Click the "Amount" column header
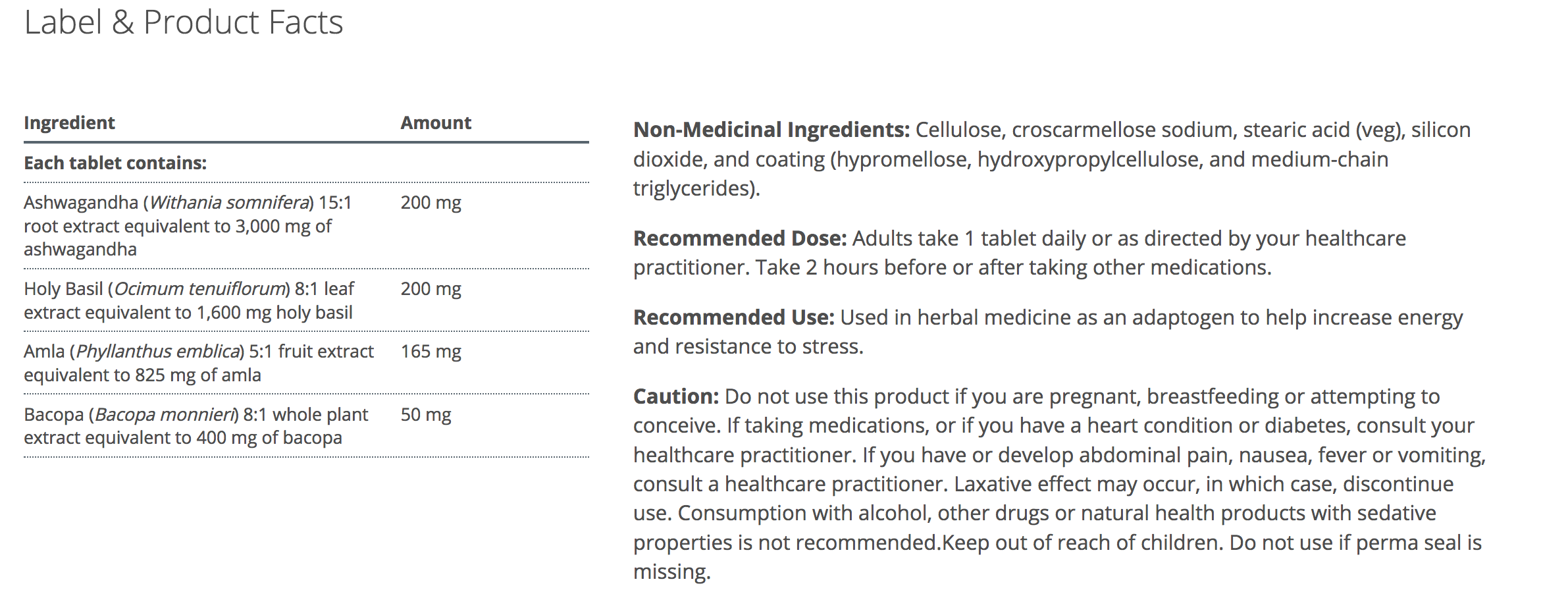This screenshot has height=594, width=1568. point(436,123)
